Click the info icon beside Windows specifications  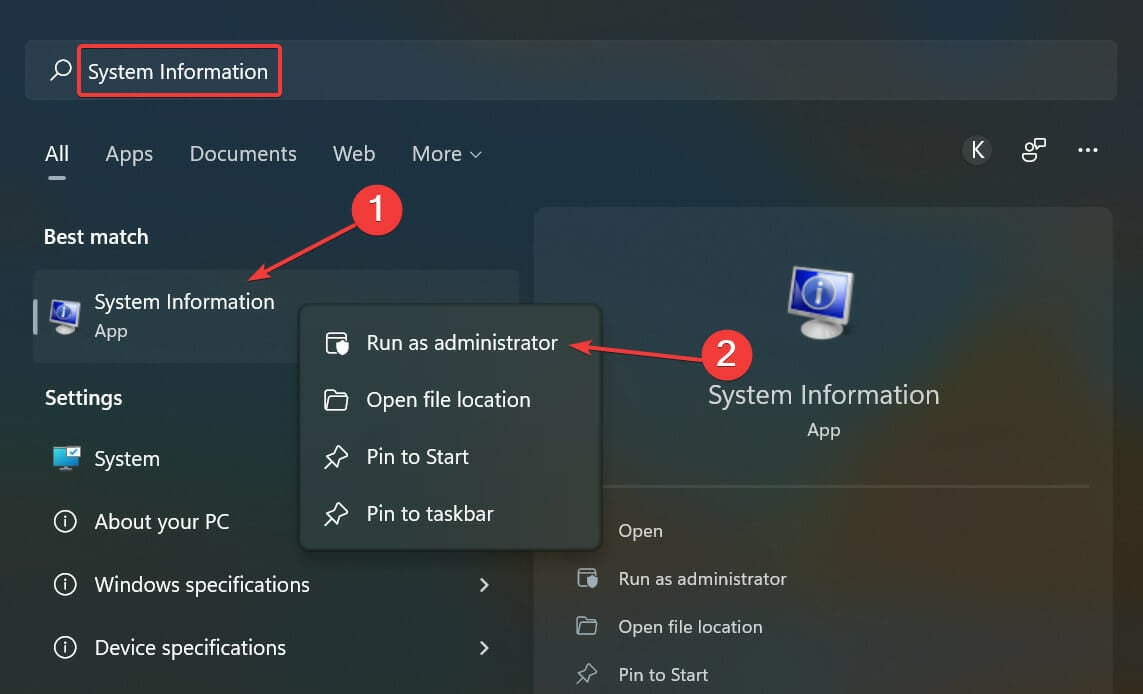click(65, 584)
